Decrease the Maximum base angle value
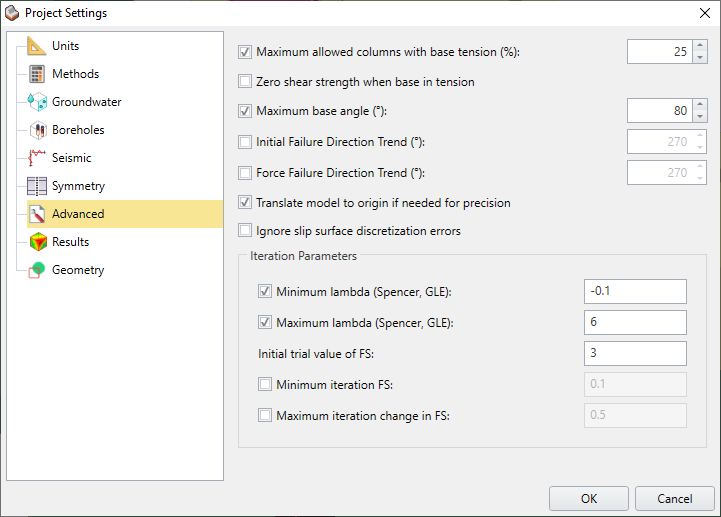The image size is (721, 517). [x=699, y=117]
